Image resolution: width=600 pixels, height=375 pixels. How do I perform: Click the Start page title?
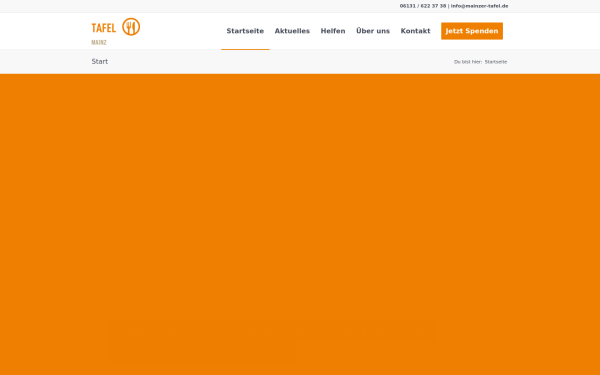tap(99, 62)
